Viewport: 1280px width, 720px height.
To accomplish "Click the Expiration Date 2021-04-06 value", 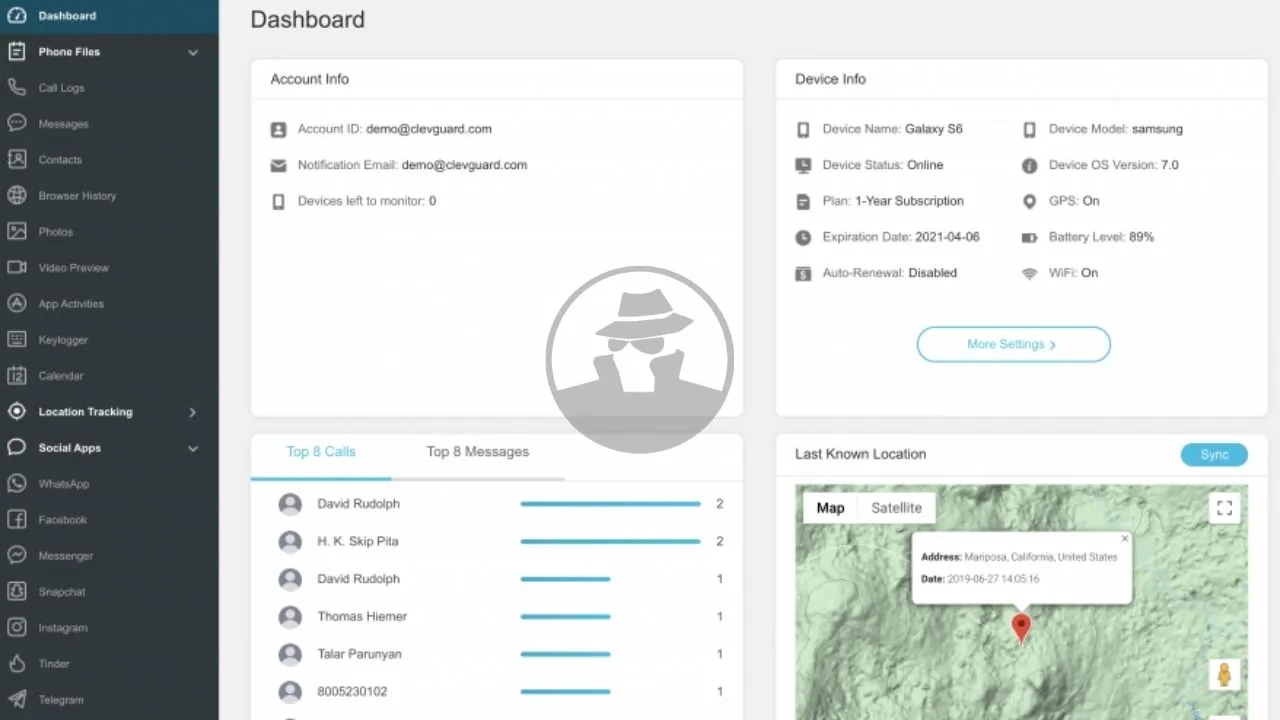I will coord(947,237).
